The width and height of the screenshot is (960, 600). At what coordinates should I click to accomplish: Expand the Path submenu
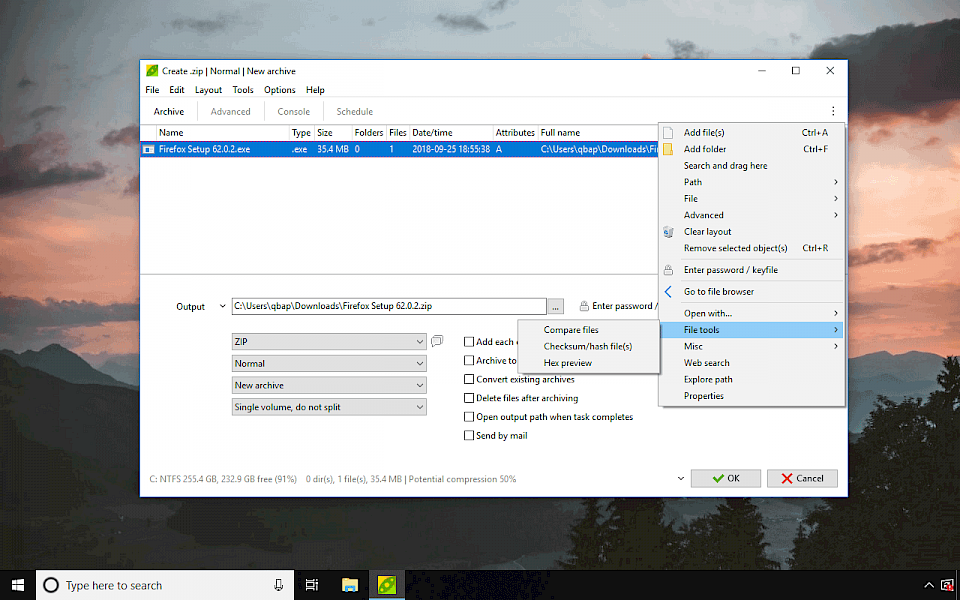[752, 182]
